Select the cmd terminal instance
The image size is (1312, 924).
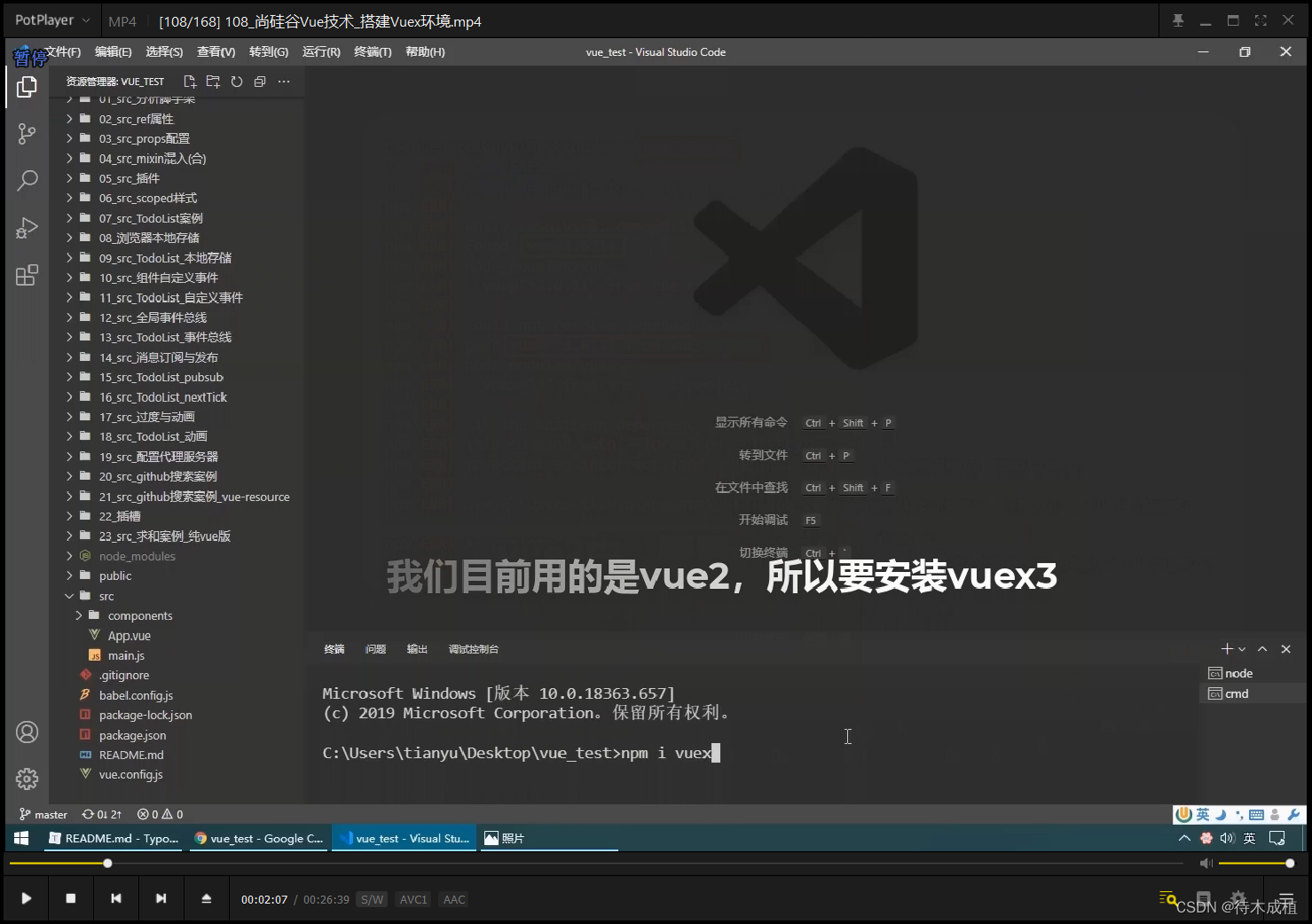(1253, 693)
